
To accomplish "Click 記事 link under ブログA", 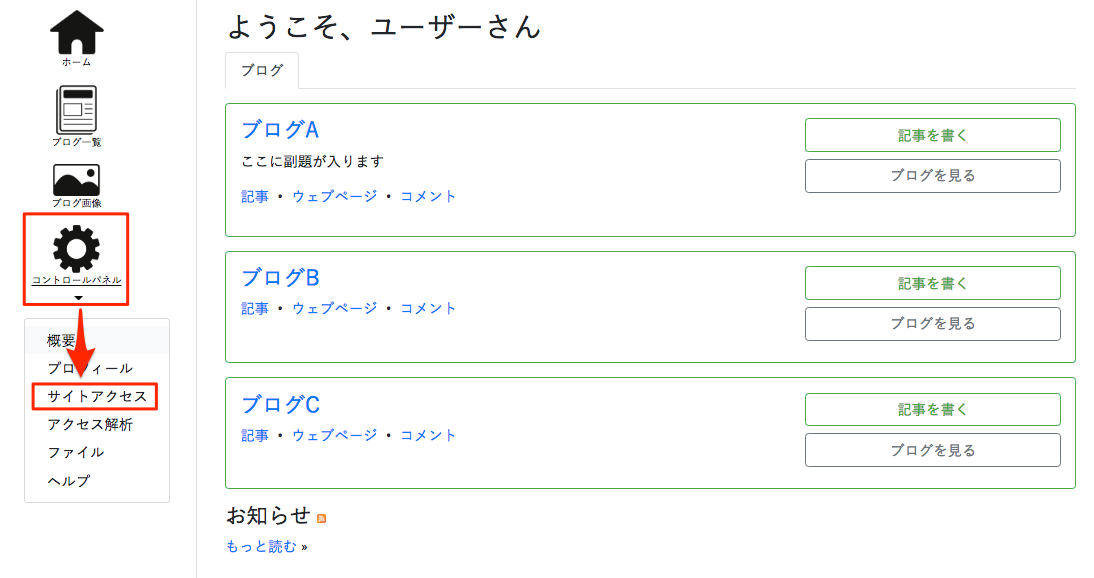I will pyautogui.click(x=255, y=197).
